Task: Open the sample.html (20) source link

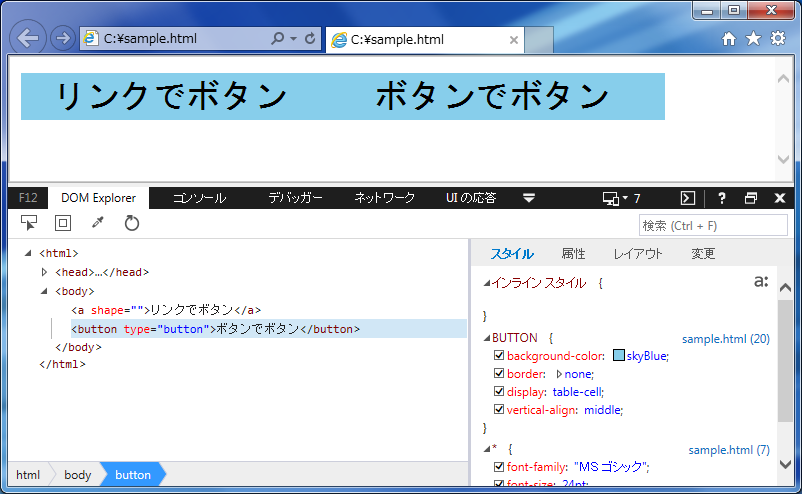Action: point(726,339)
